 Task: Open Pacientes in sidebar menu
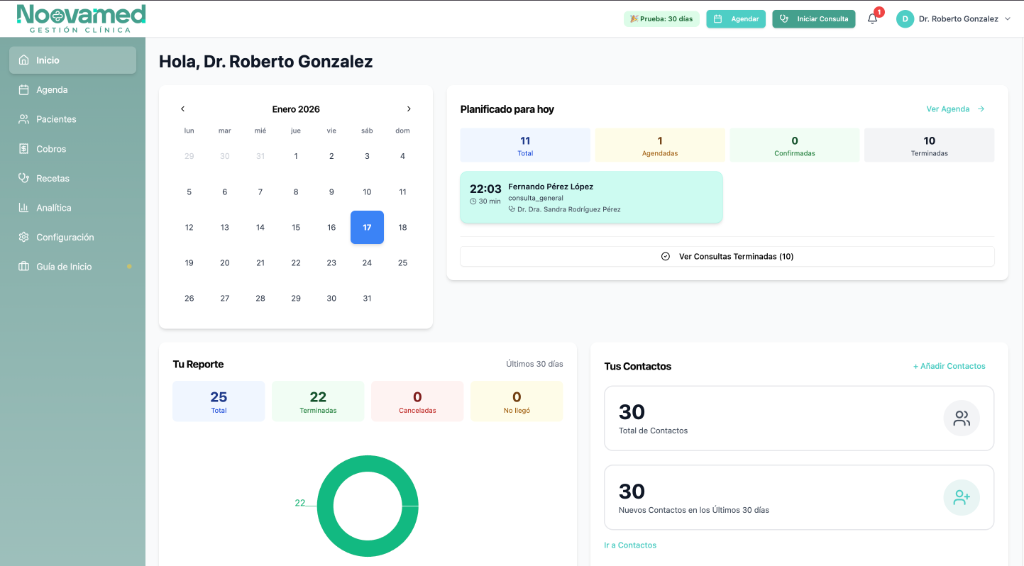click(72, 119)
